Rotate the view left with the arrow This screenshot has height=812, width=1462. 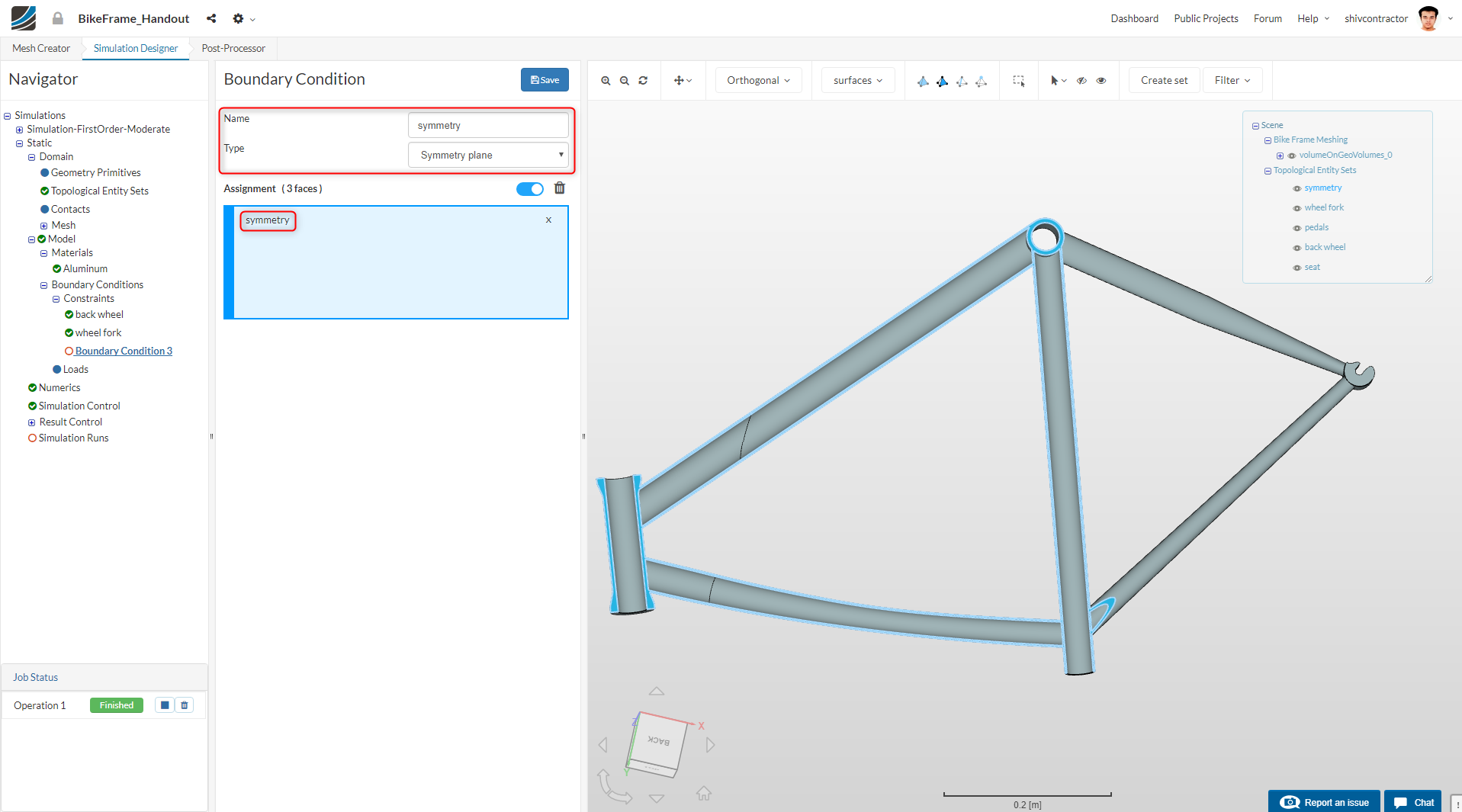tap(603, 744)
